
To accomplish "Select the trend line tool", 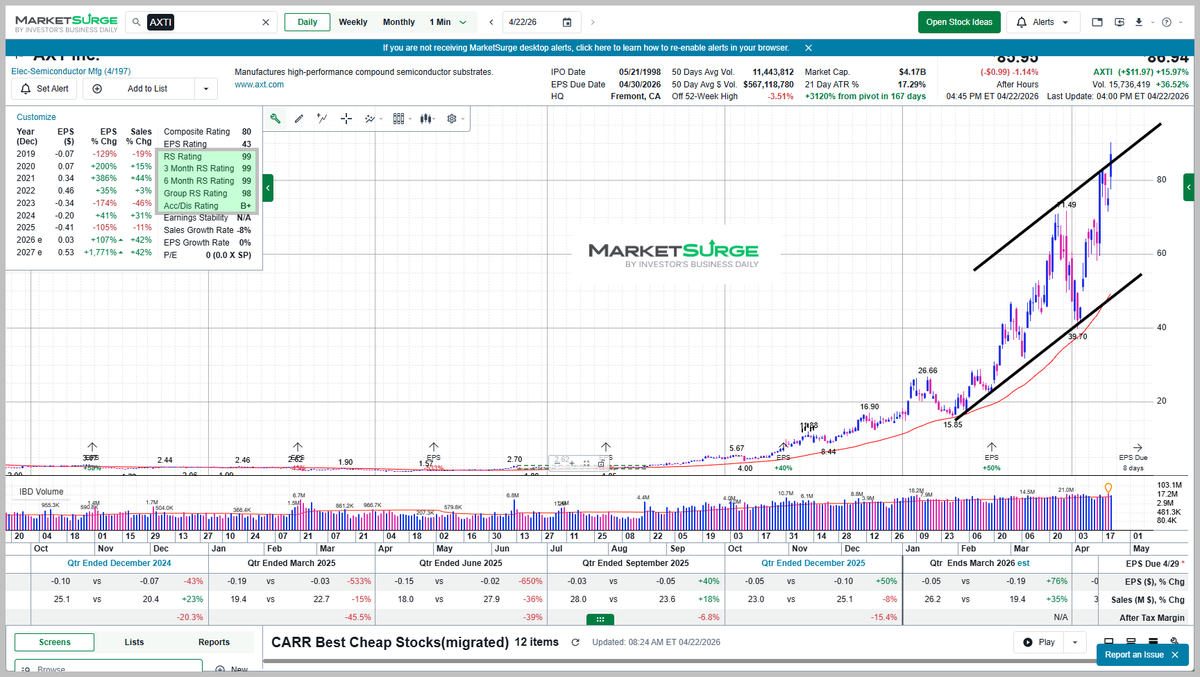I will tap(322, 118).
